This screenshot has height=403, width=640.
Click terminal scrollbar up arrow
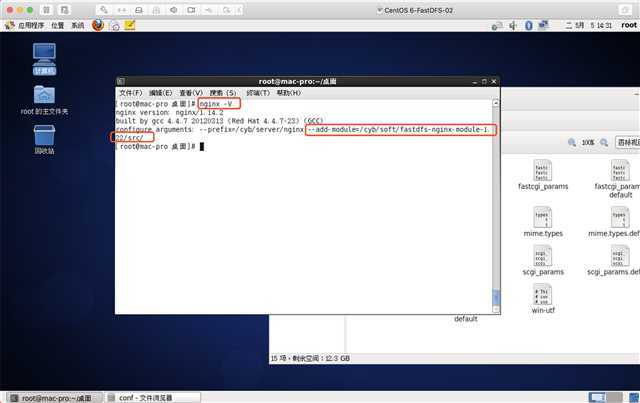pyautogui.click(x=496, y=103)
